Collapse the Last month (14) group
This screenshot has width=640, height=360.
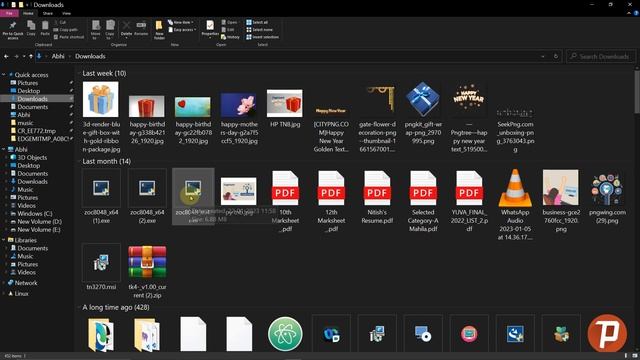pyautogui.click(x=79, y=162)
